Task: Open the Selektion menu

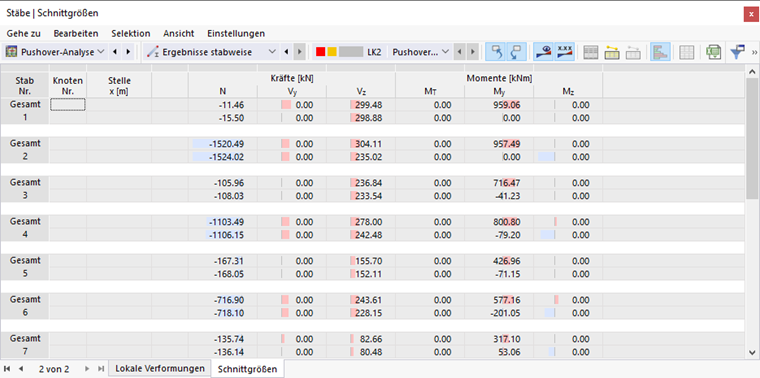Action: [x=131, y=33]
